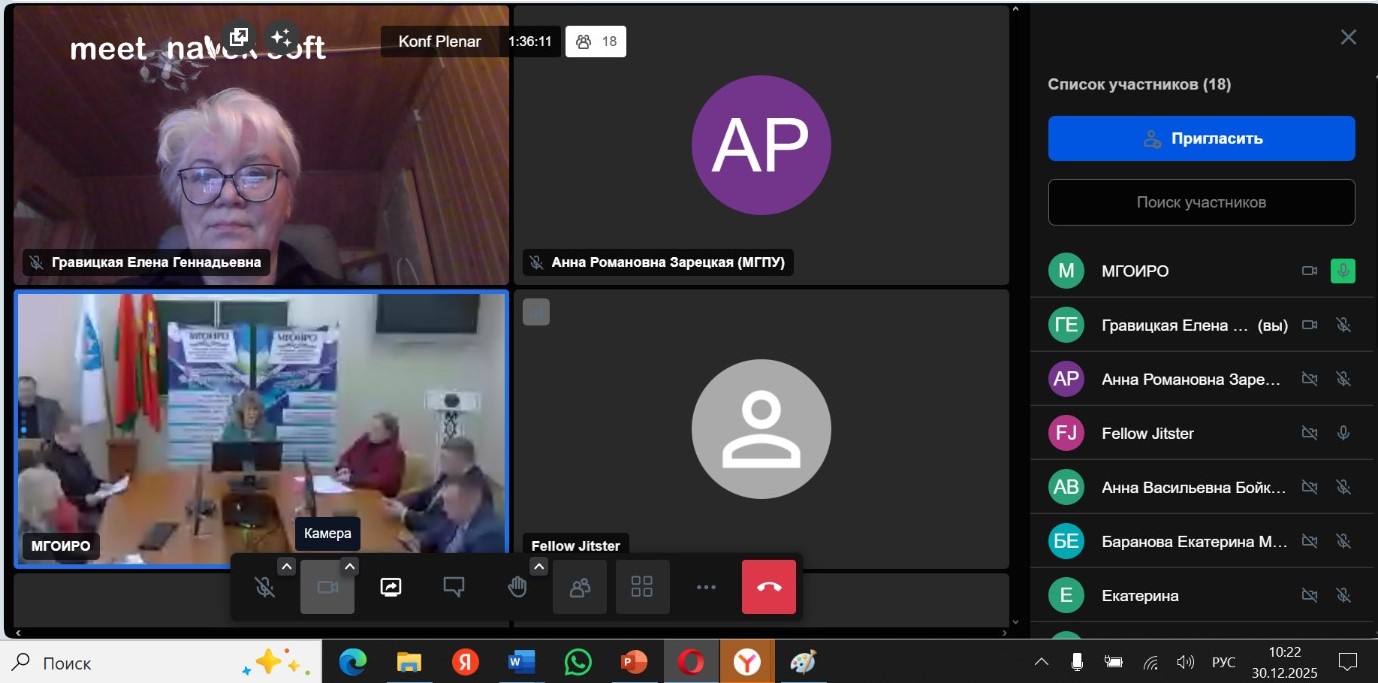
Task: Expand the raise hand reactions arrow
Action: (538, 567)
